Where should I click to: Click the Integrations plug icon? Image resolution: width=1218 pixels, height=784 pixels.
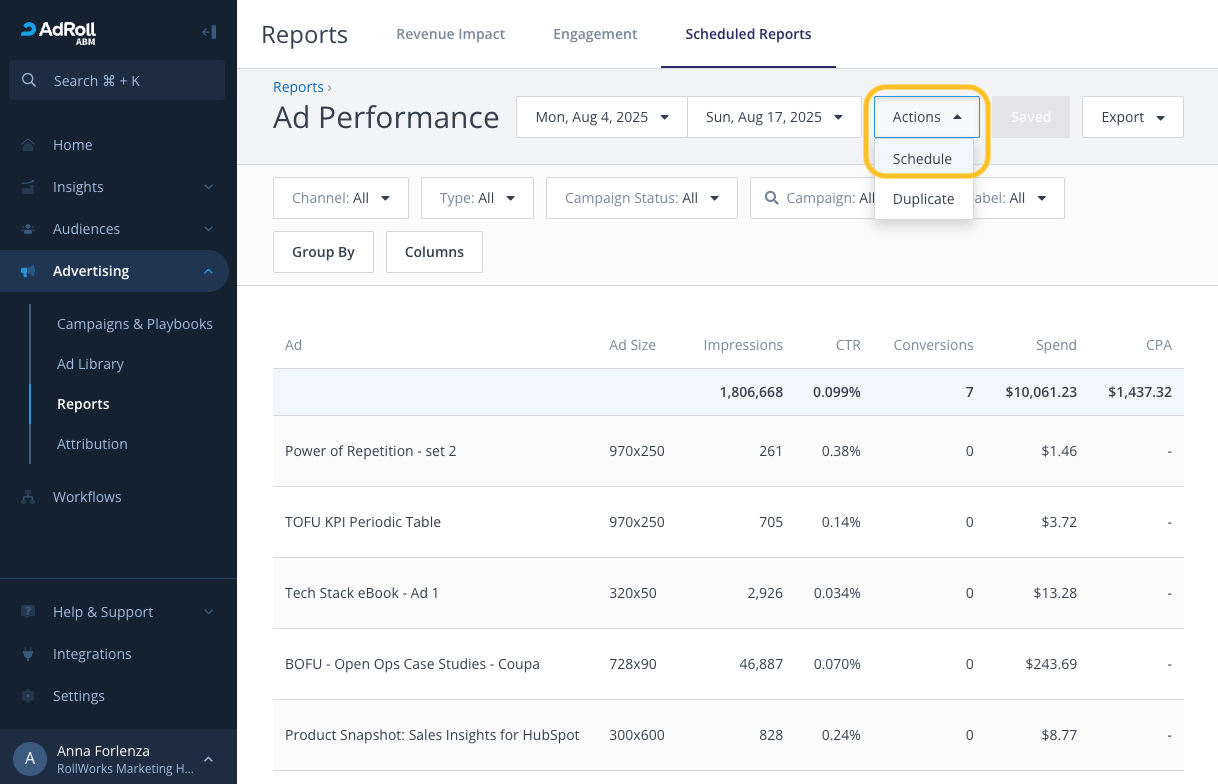[29, 654]
